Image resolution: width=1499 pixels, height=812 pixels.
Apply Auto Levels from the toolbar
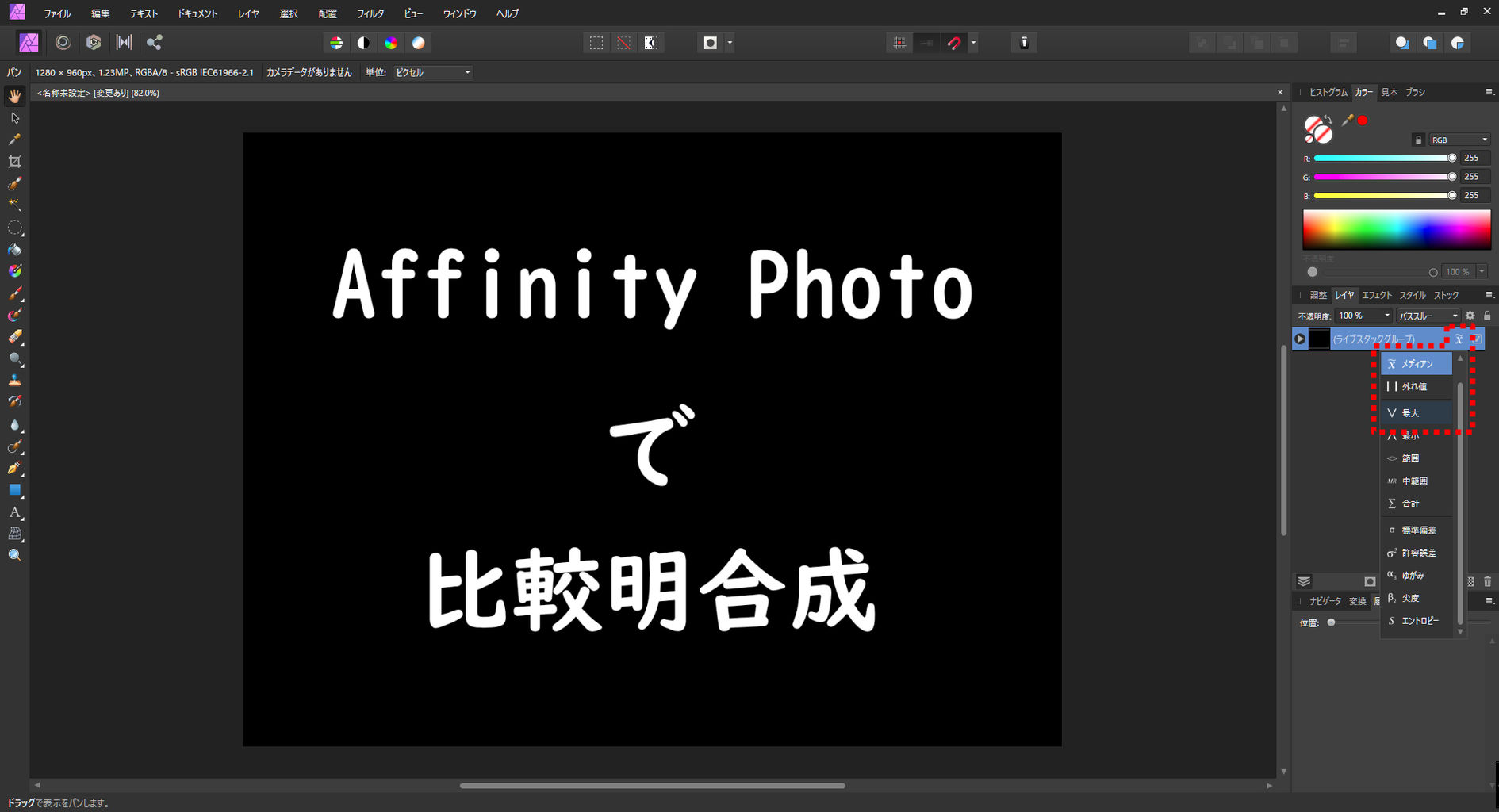[336, 43]
